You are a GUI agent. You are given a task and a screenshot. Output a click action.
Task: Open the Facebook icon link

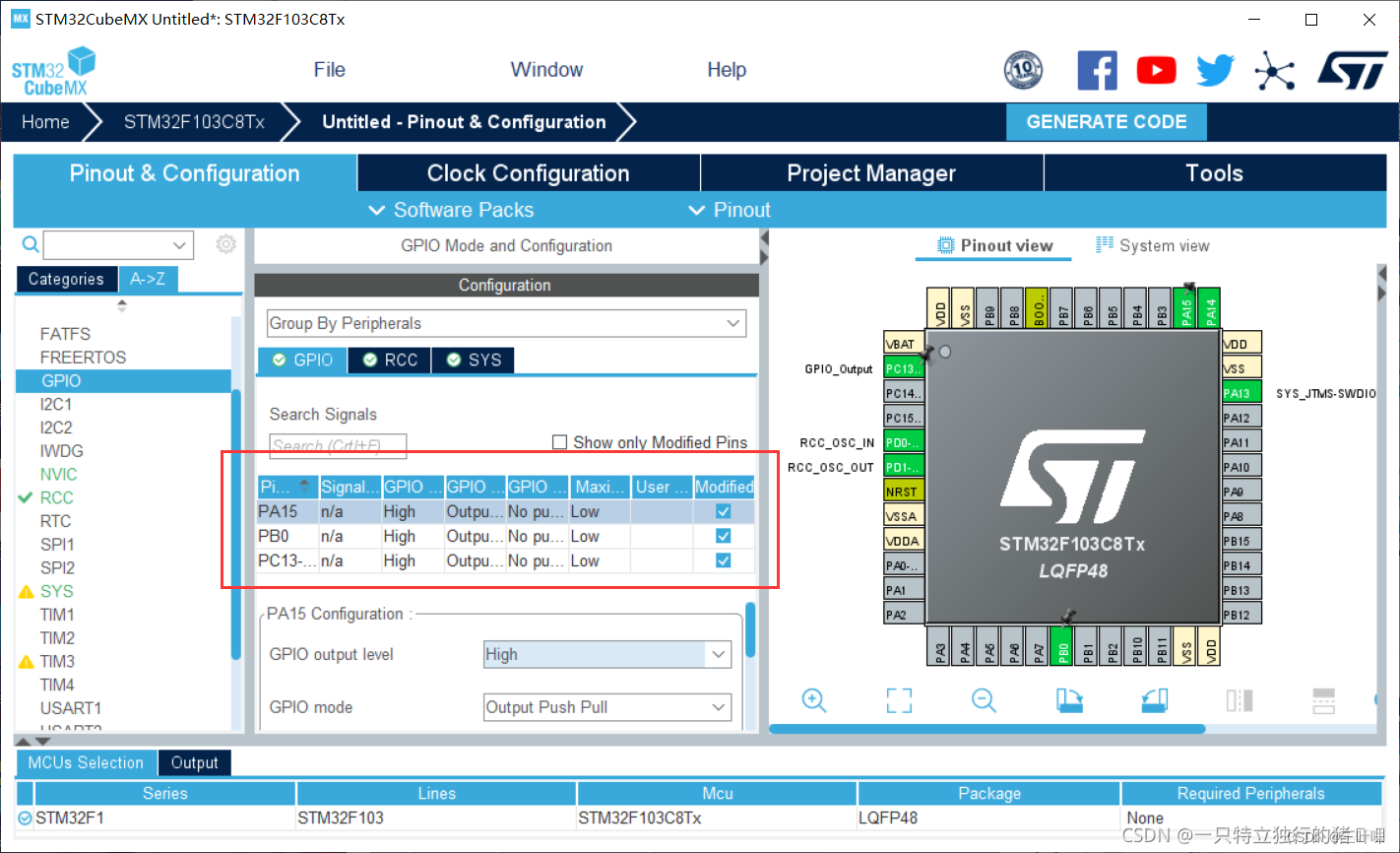tap(1097, 71)
